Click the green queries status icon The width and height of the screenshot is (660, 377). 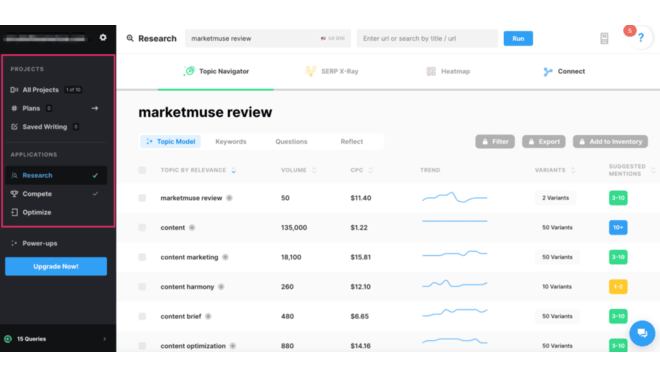(x=8, y=339)
